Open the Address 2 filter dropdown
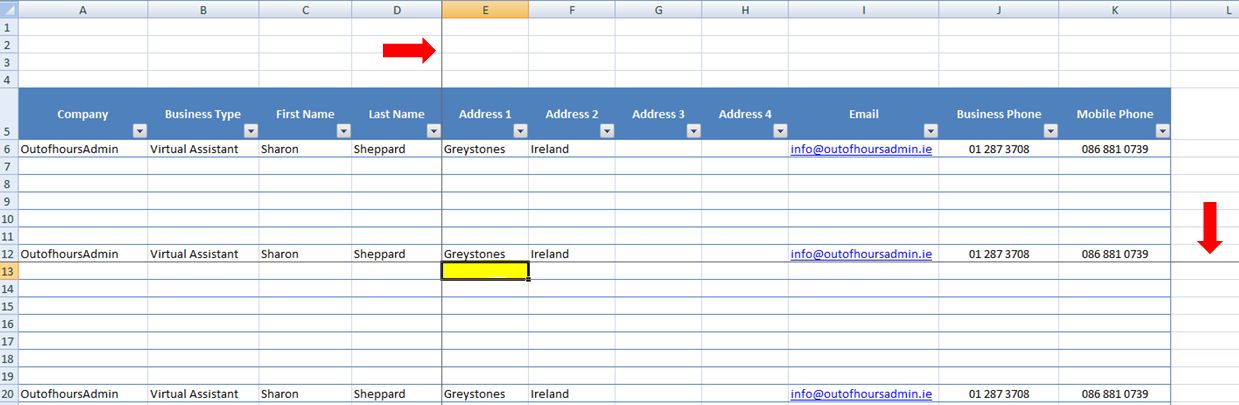The image size is (1239, 405). (607, 131)
